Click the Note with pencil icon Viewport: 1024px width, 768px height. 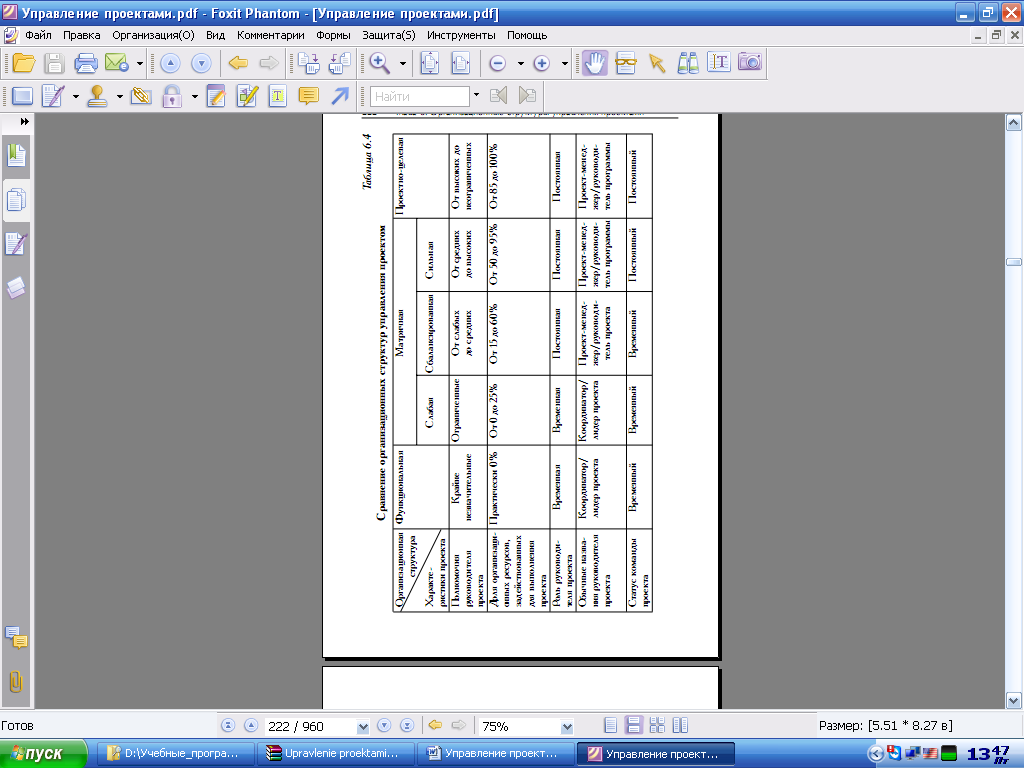coord(216,97)
